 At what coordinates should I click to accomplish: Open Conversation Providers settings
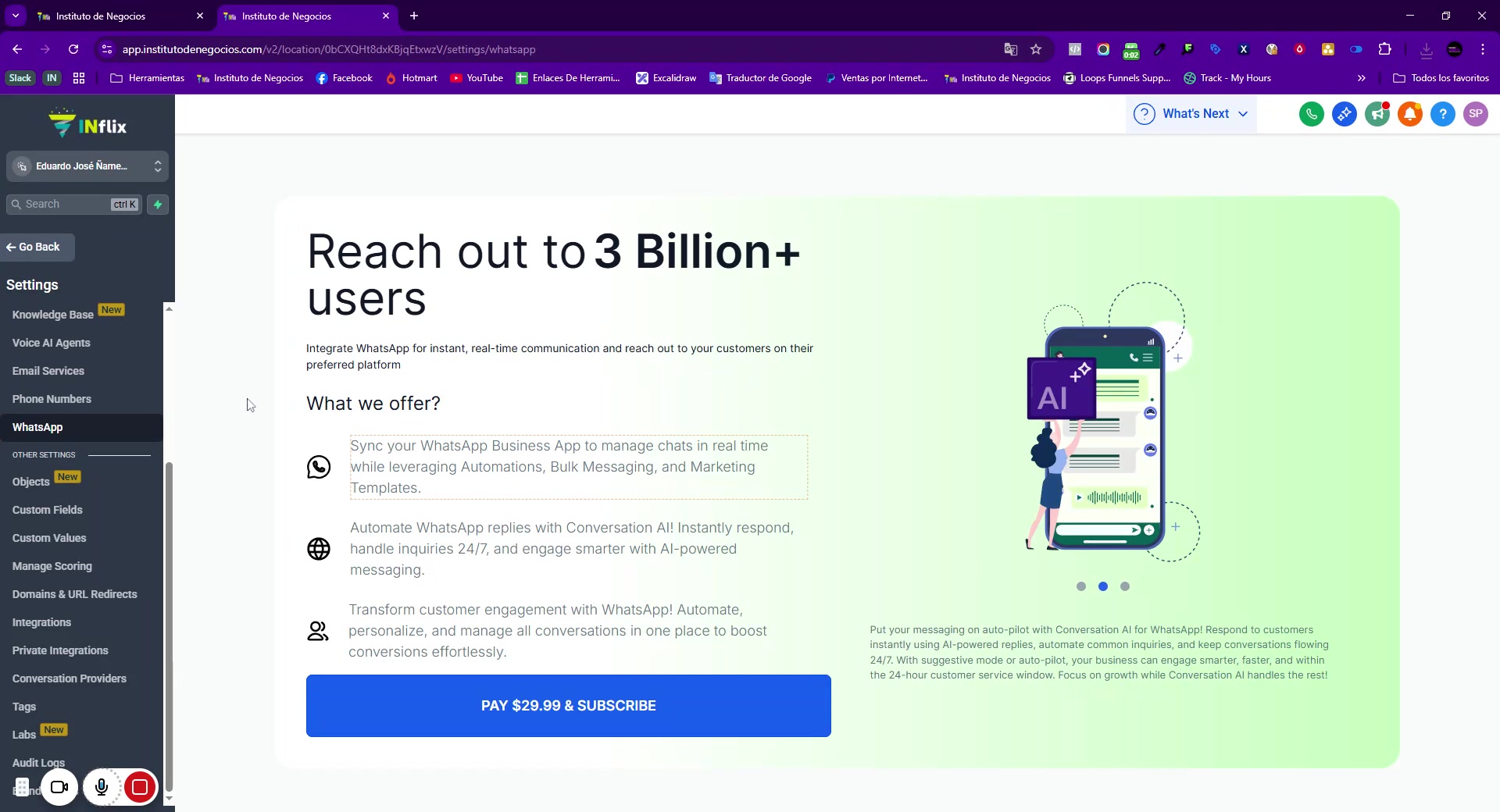pyautogui.click(x=70, y=678)
